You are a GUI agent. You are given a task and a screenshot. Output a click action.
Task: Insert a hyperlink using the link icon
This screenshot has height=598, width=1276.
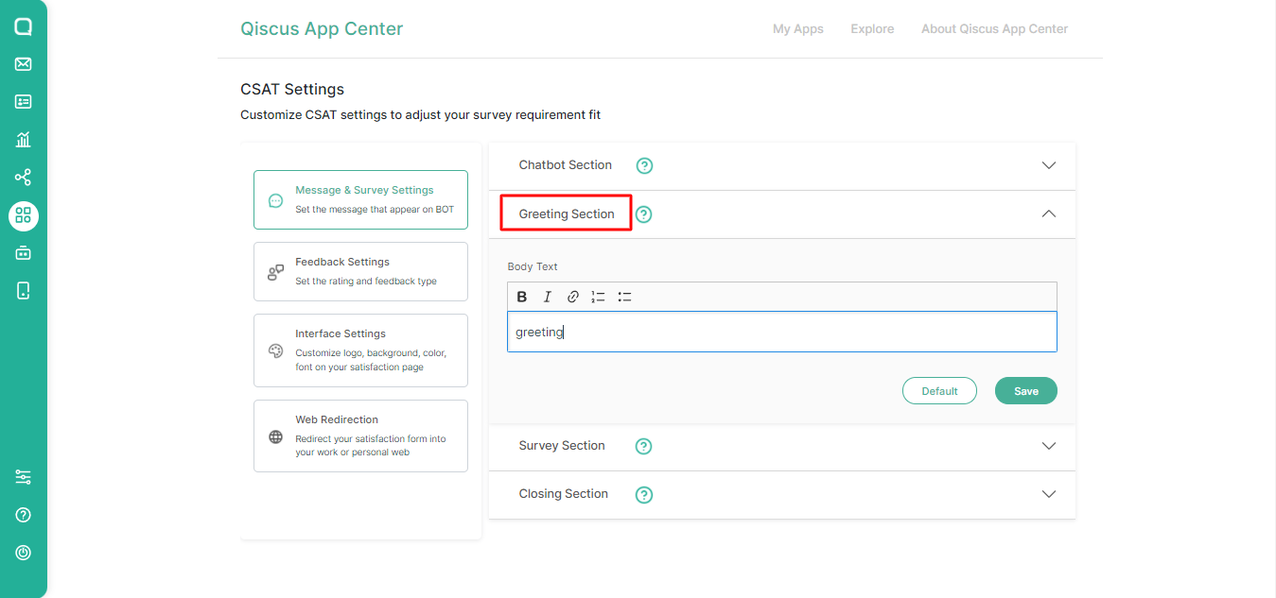tap(572, 296)
